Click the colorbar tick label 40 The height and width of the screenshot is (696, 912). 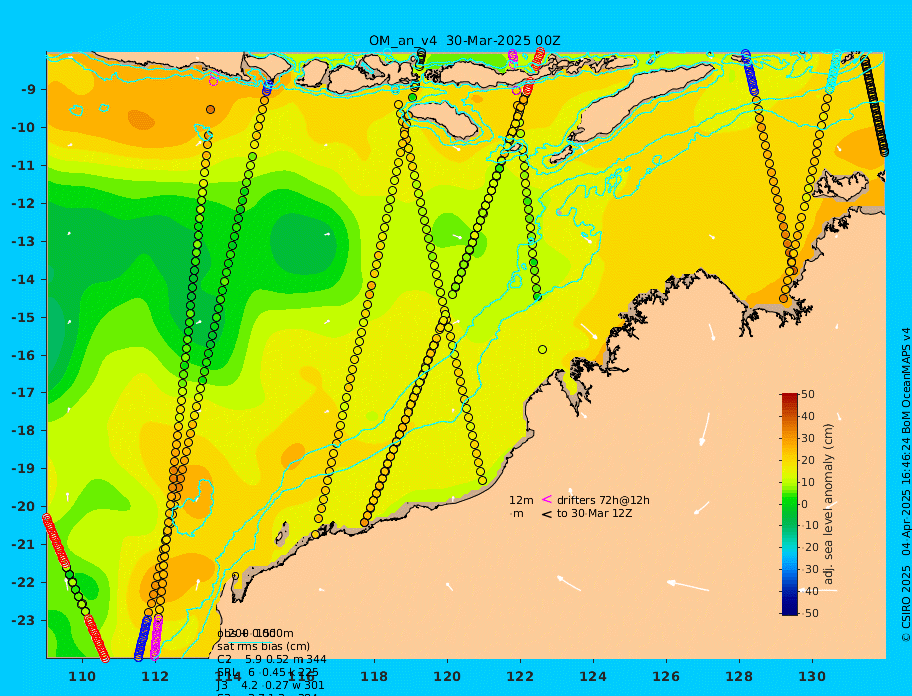click(808, 416)
